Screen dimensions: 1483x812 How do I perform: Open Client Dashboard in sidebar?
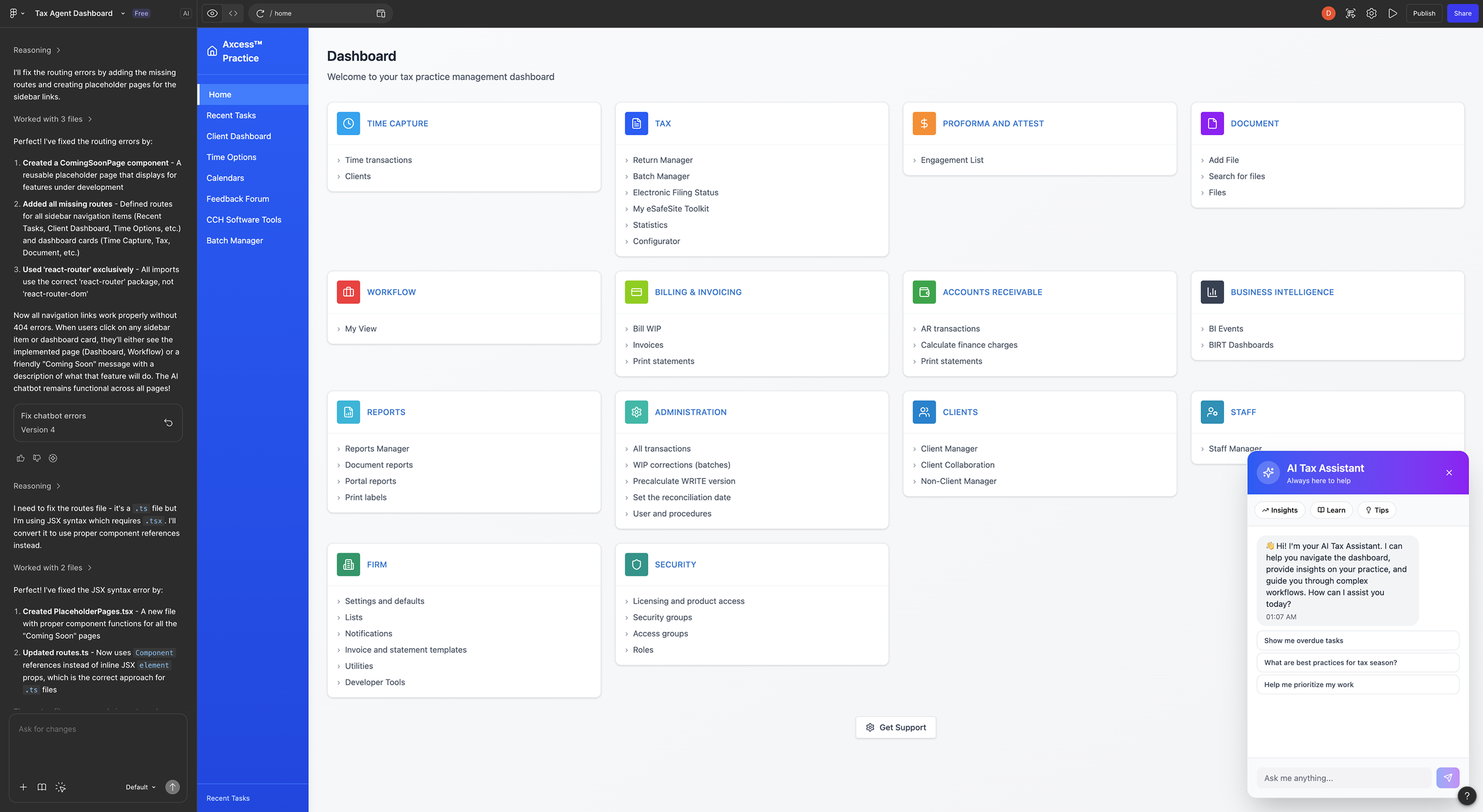tap(238, 136)
